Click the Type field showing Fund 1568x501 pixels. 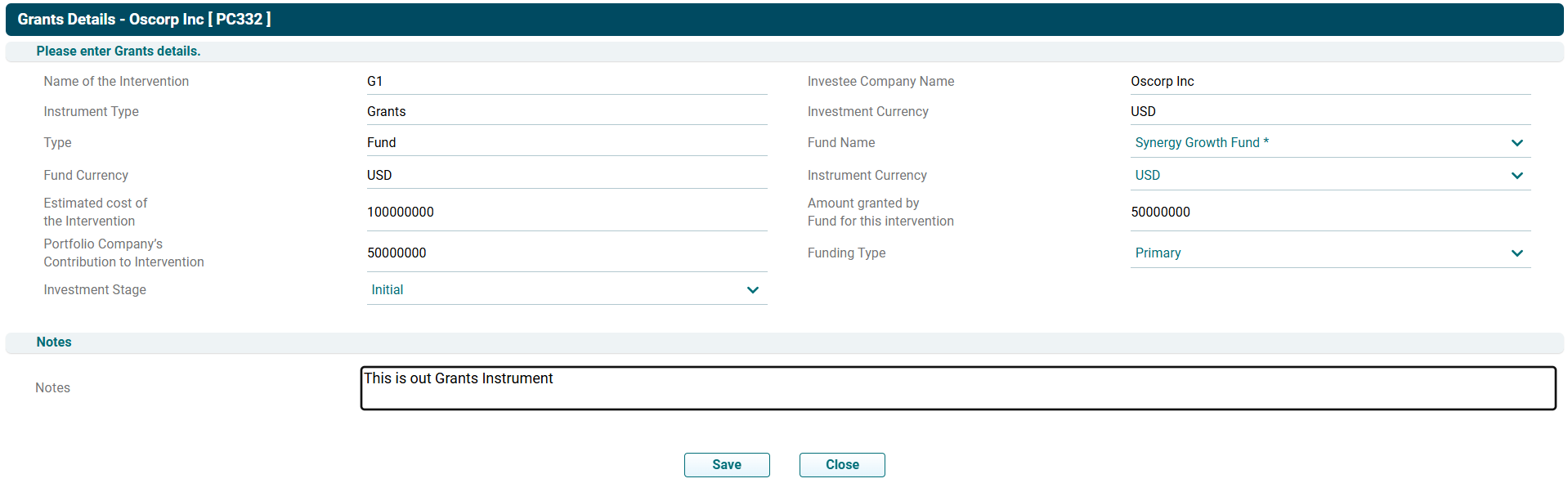tap(566, 143)
